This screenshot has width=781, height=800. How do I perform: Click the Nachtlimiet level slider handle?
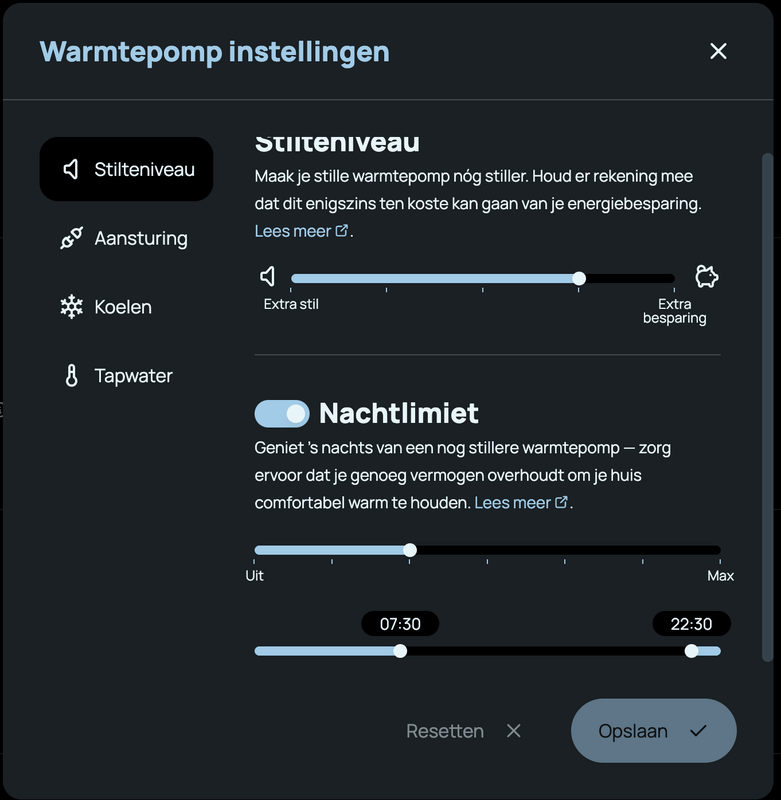(x=409, y=550)
